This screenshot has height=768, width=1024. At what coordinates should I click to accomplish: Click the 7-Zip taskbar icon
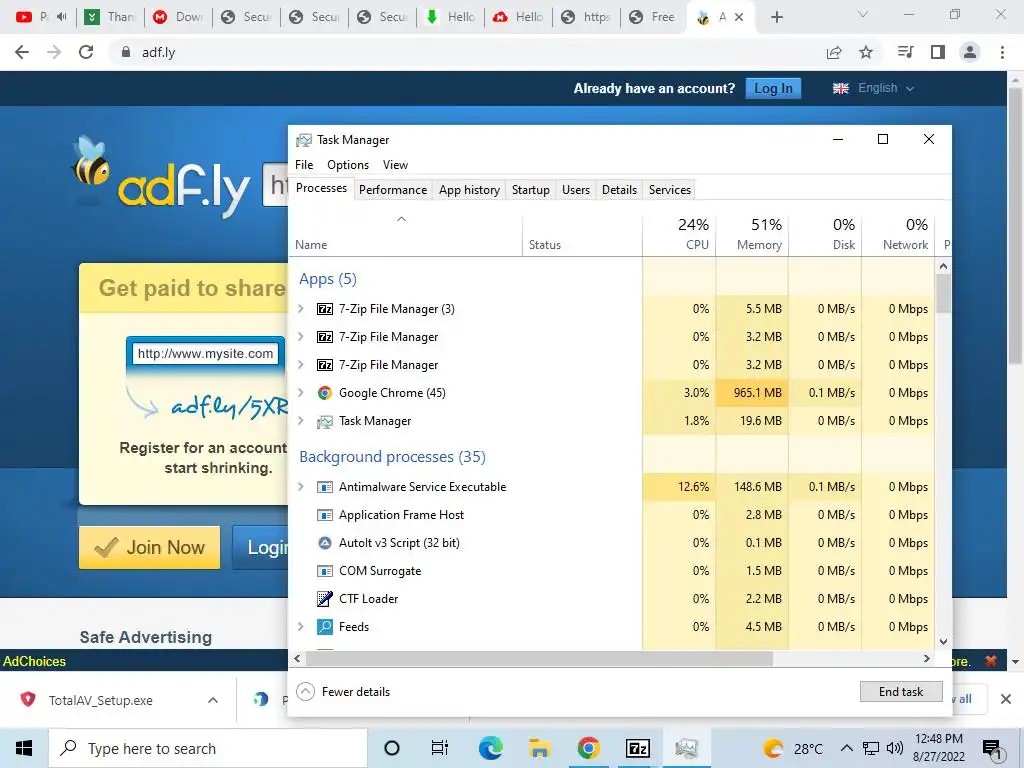(637, 748)
